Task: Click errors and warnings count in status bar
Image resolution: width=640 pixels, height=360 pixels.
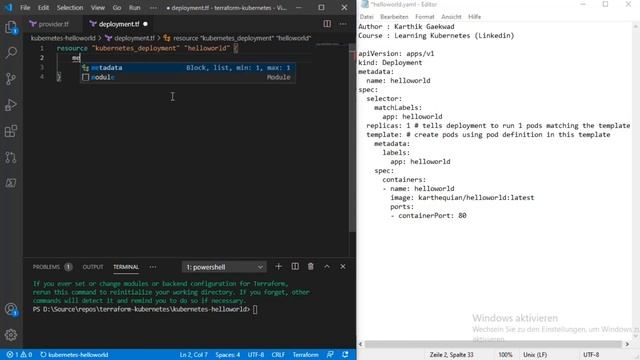Action: (19, 355)
